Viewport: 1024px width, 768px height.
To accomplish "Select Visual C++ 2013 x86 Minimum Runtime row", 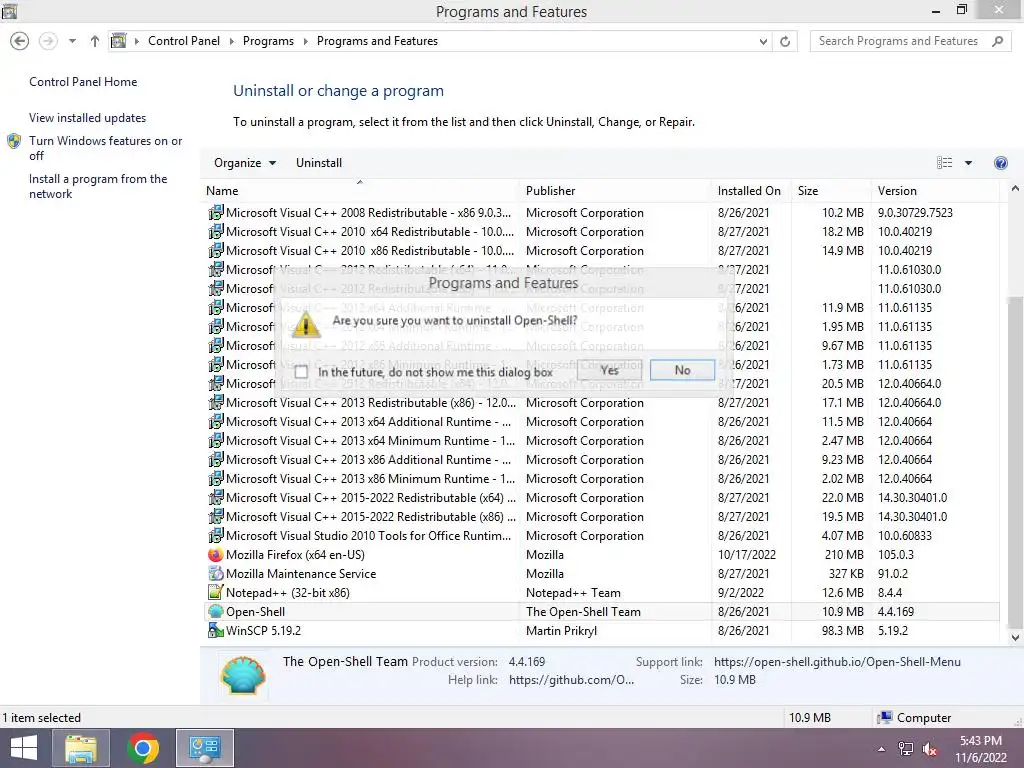I will pyautogui.click(x=601, y=479).
